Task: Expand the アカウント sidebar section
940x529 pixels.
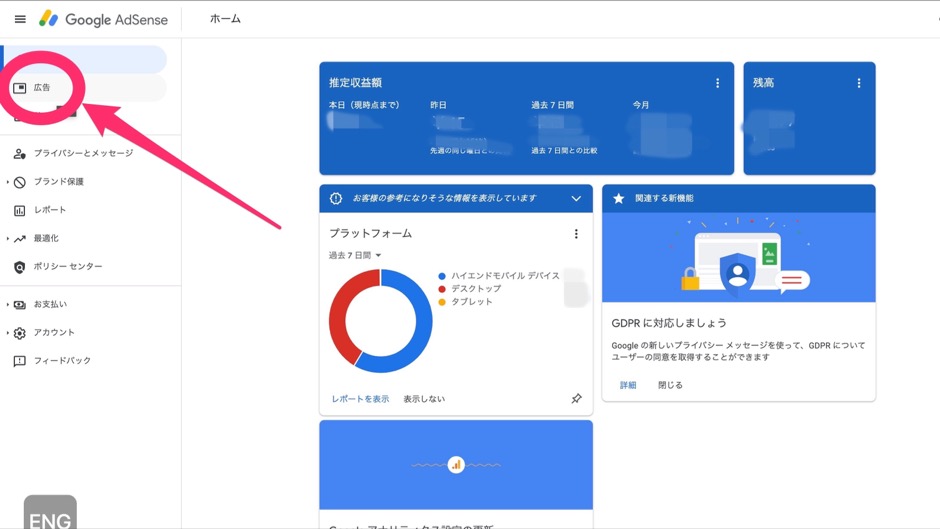Action: click(8, 333)
